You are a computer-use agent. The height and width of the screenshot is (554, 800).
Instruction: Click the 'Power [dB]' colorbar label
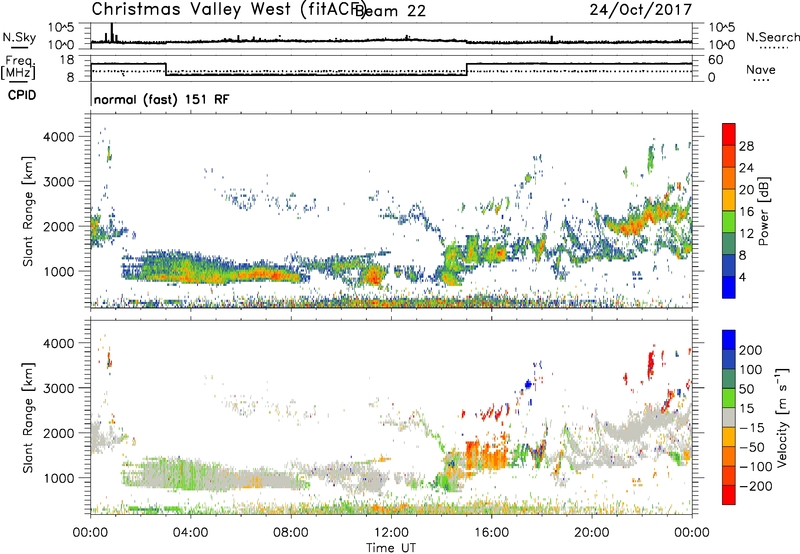(x=763, y=211)
